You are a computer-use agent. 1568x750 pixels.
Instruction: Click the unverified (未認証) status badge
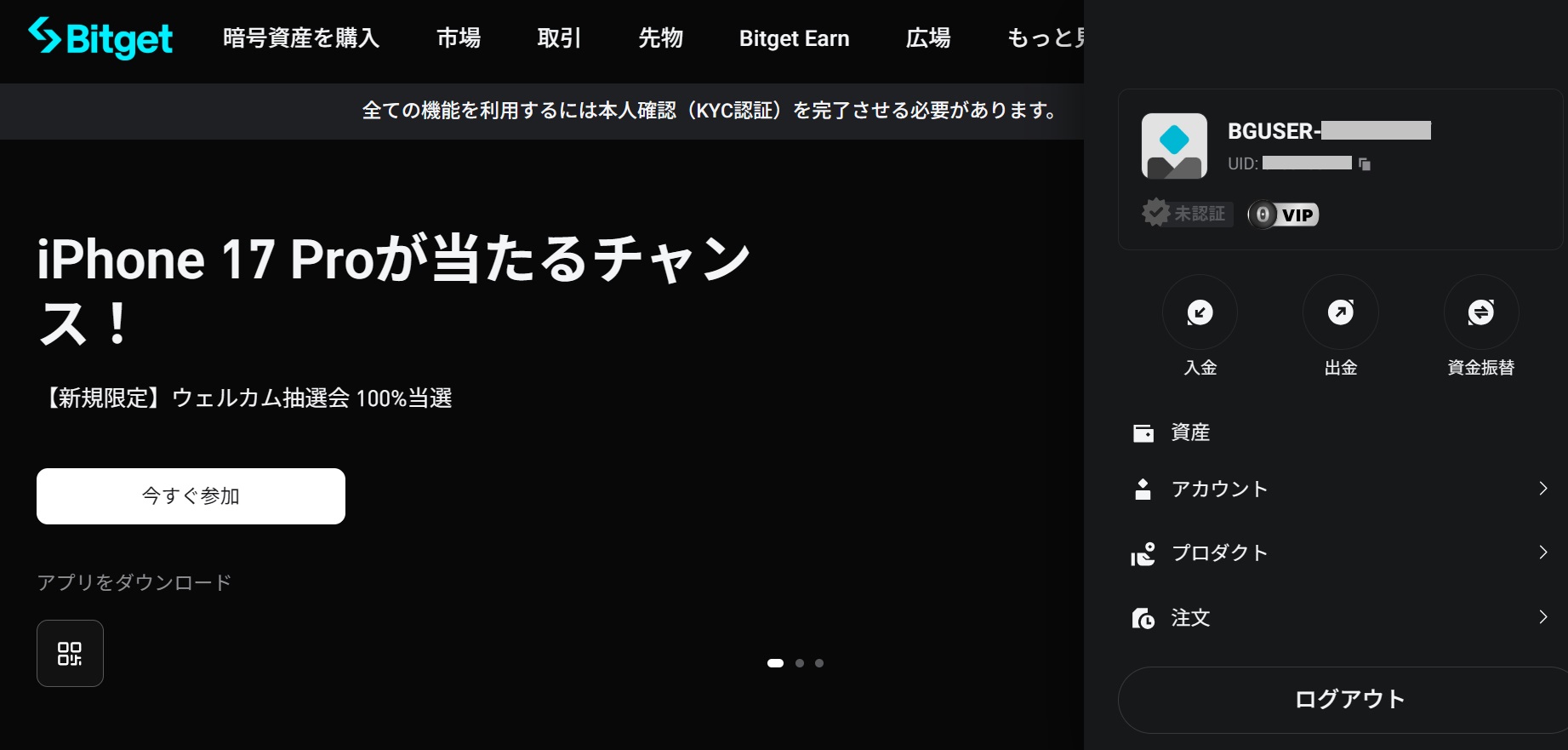1186,213
